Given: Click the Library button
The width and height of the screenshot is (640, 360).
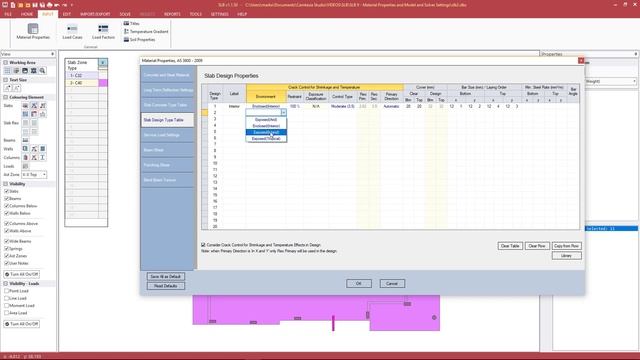Looking at the screenshot, I should tap(567, 256).
